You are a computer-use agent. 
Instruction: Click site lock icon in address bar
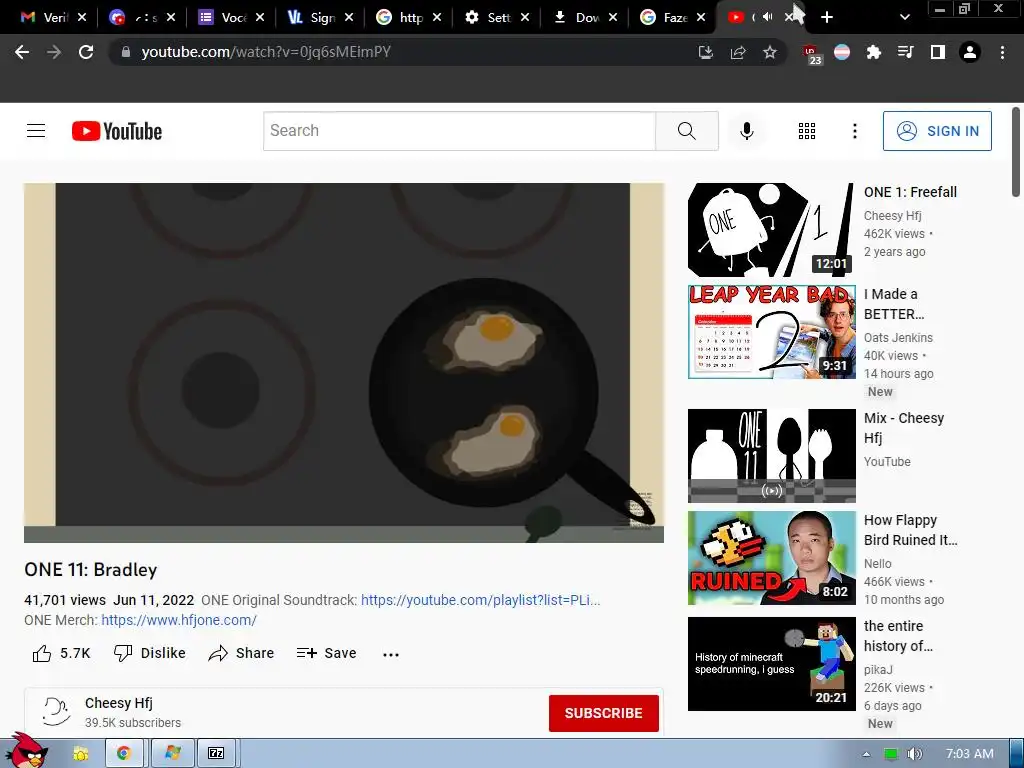coord(126,52)
